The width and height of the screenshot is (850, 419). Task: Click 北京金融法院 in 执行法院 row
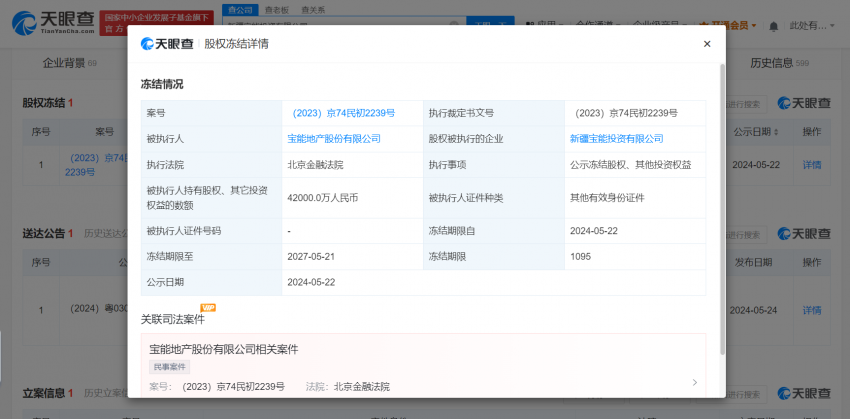point(313,165)
